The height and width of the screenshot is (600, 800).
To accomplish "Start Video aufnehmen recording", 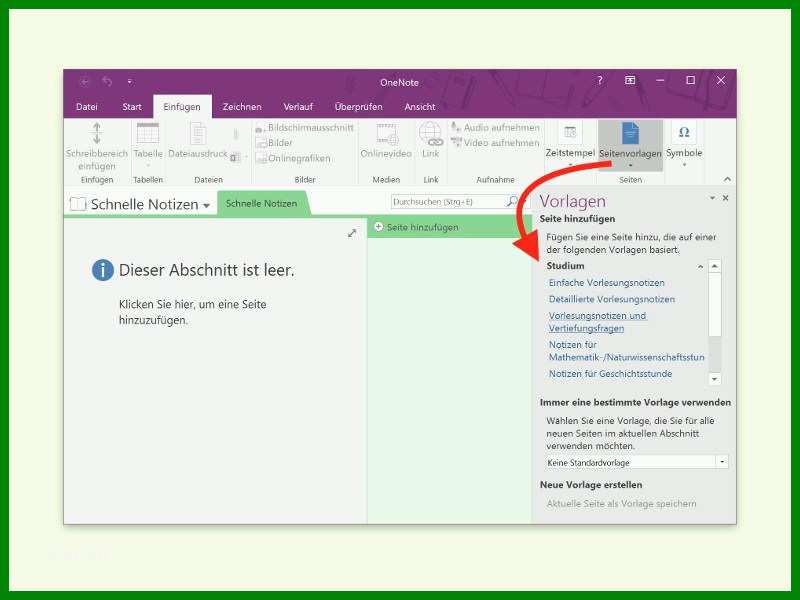I will (495, 143).
